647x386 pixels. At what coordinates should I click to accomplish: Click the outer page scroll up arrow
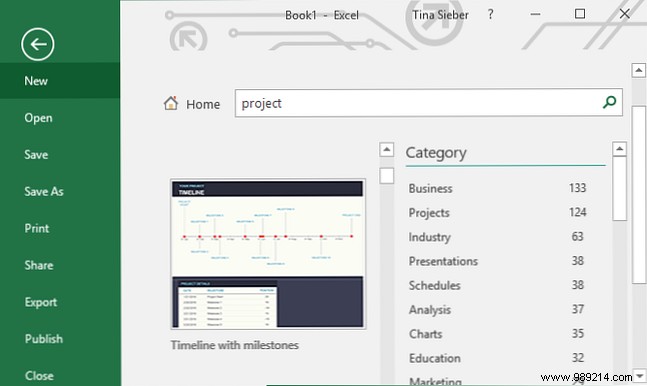pyautogui.click(x=639, y=70)
